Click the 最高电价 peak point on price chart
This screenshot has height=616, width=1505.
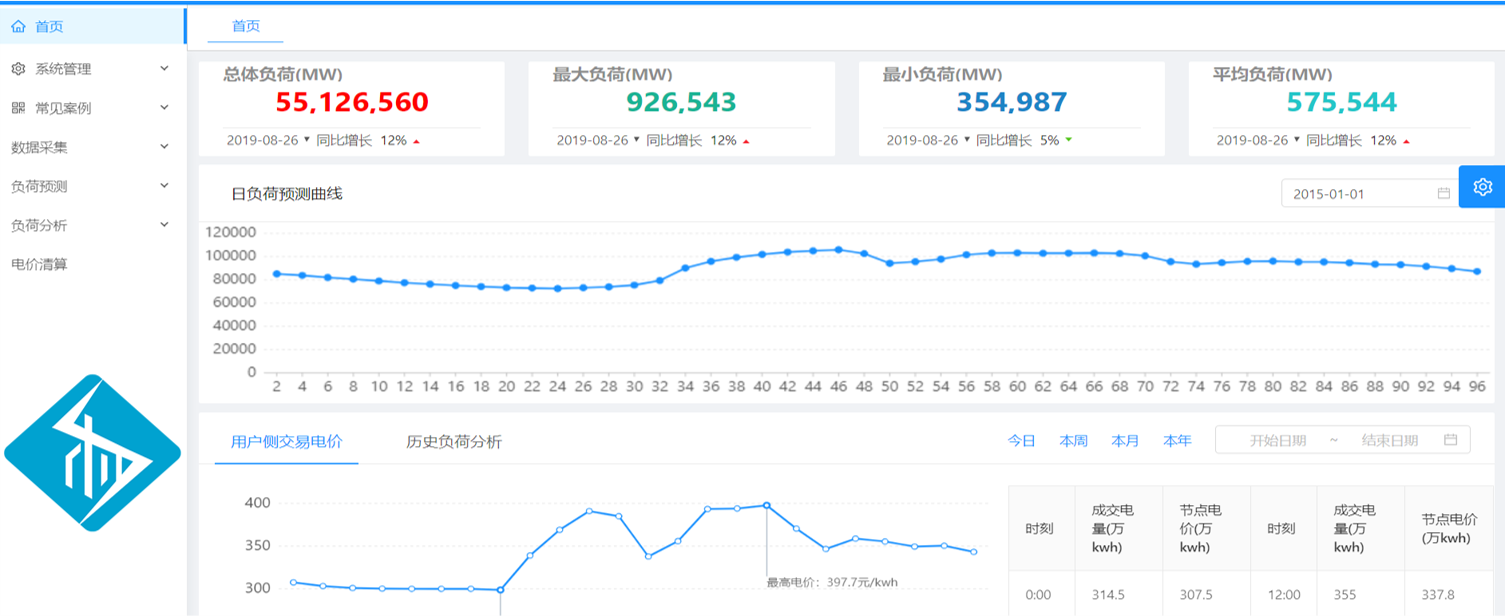pyautogui.click(x=766, y=505)
